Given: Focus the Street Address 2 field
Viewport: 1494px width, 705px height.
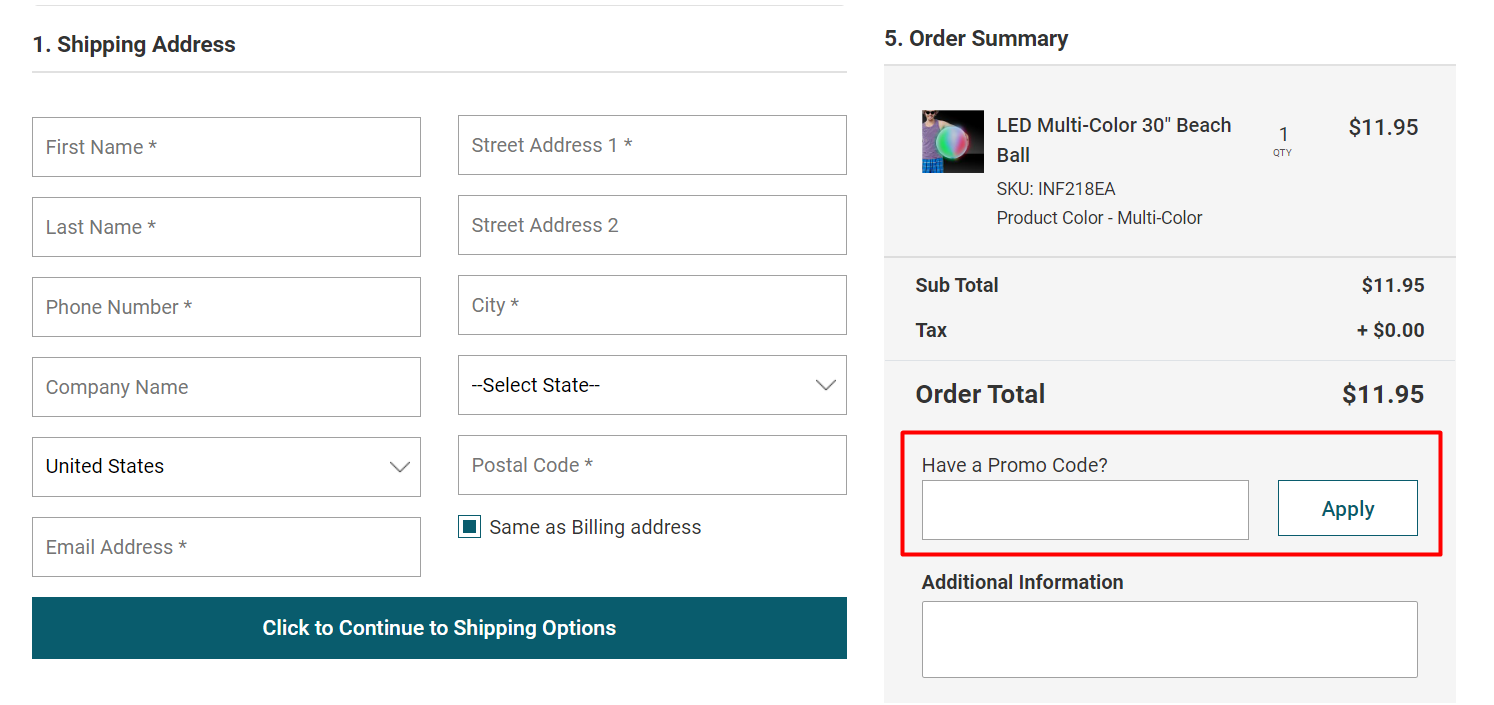Looking at the screenshot, I should tap(652, 225).
